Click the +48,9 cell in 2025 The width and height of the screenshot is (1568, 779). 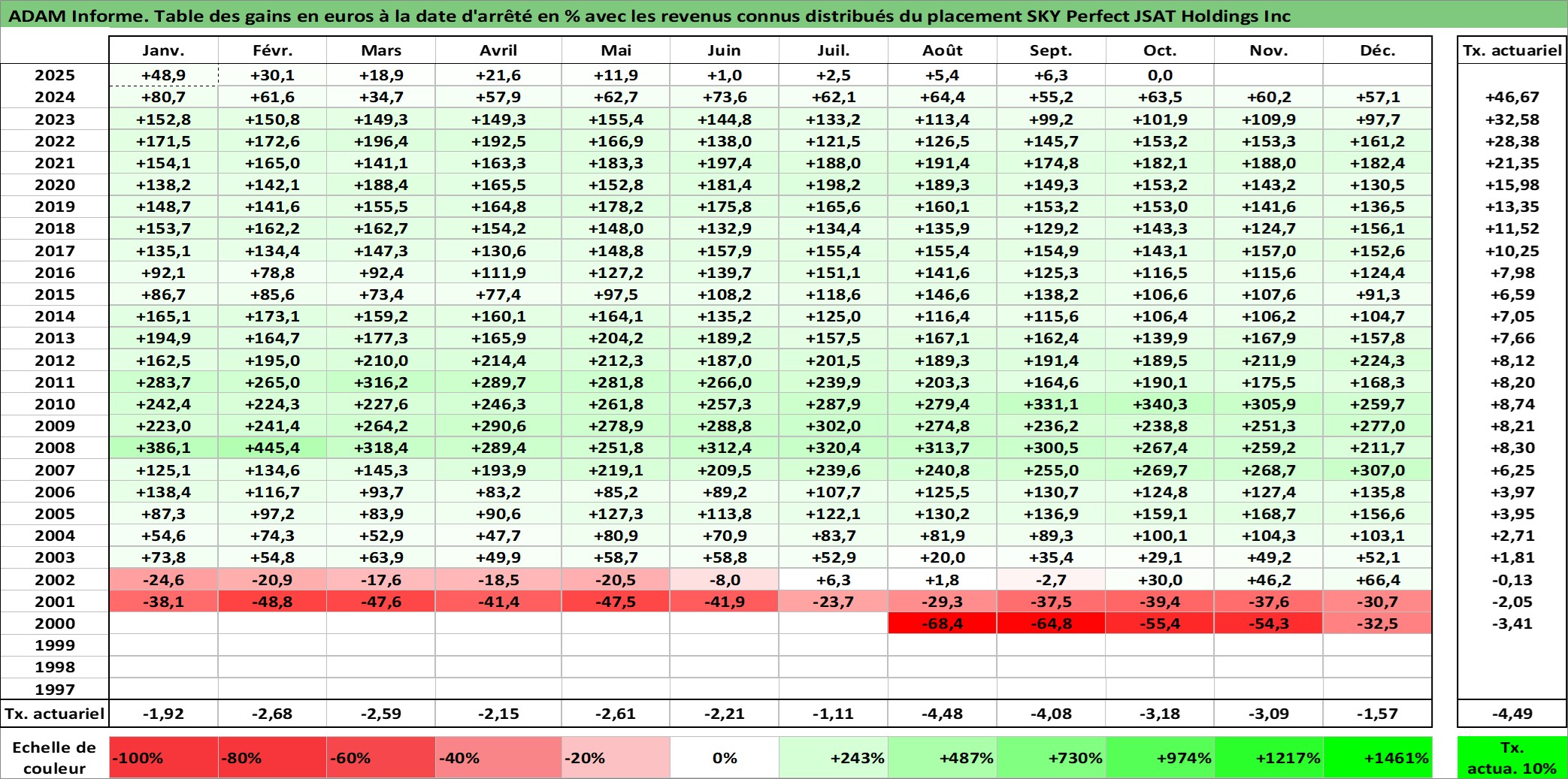(x=164, y=75)
